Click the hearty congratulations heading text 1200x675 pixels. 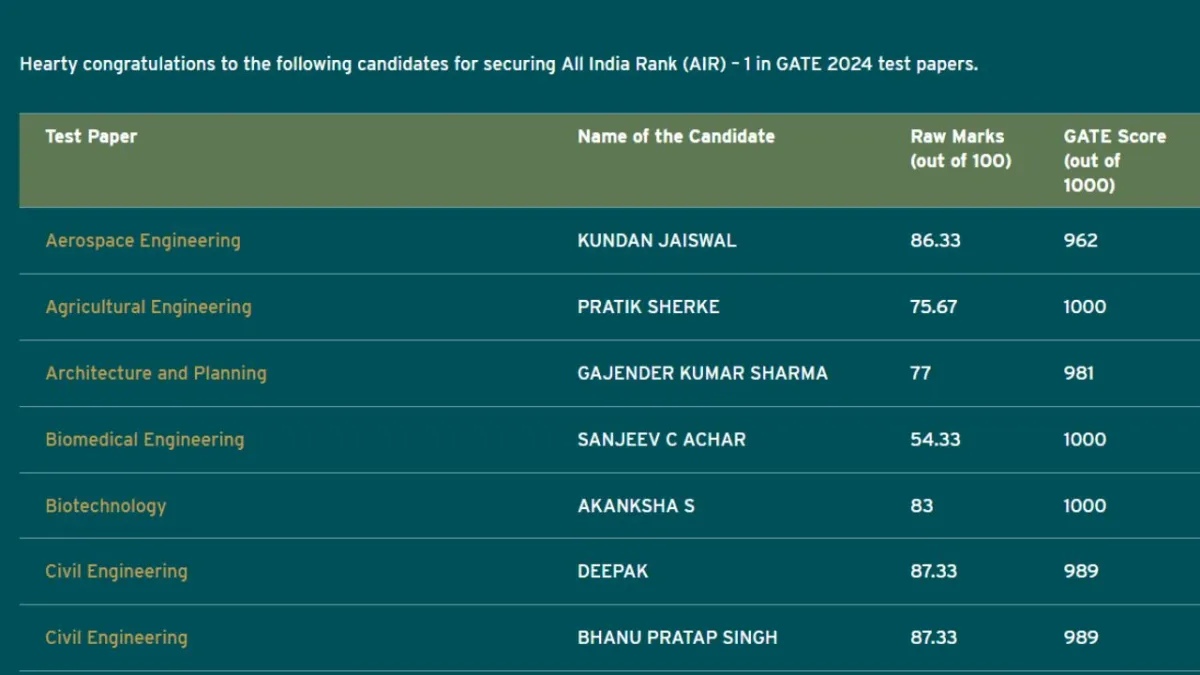pos(498,65)
